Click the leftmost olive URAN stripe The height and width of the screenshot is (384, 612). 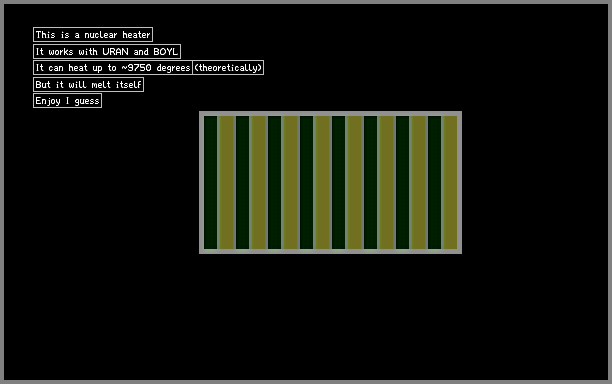tap(226, 182)
